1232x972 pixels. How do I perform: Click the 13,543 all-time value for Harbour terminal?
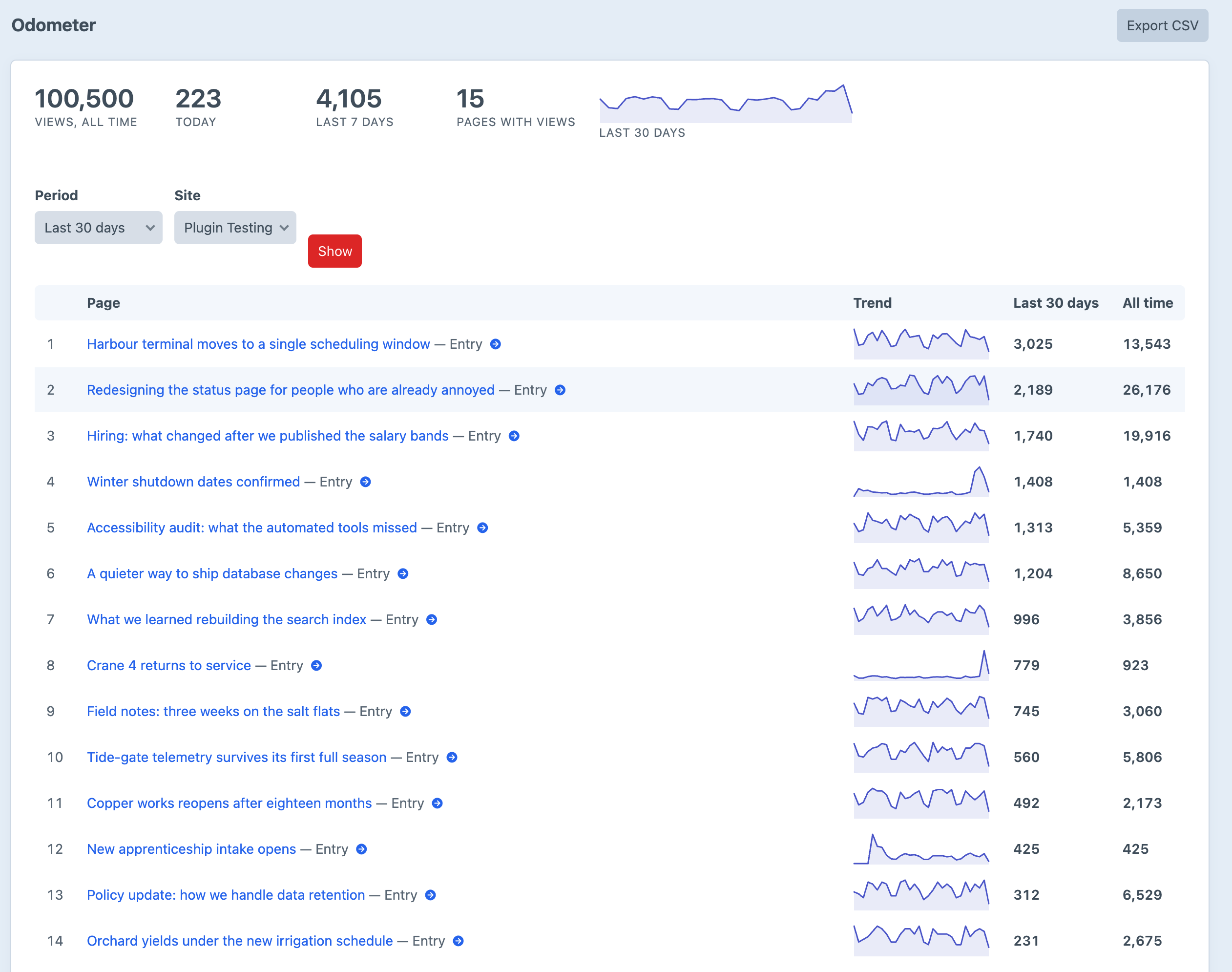(1147, 344)
